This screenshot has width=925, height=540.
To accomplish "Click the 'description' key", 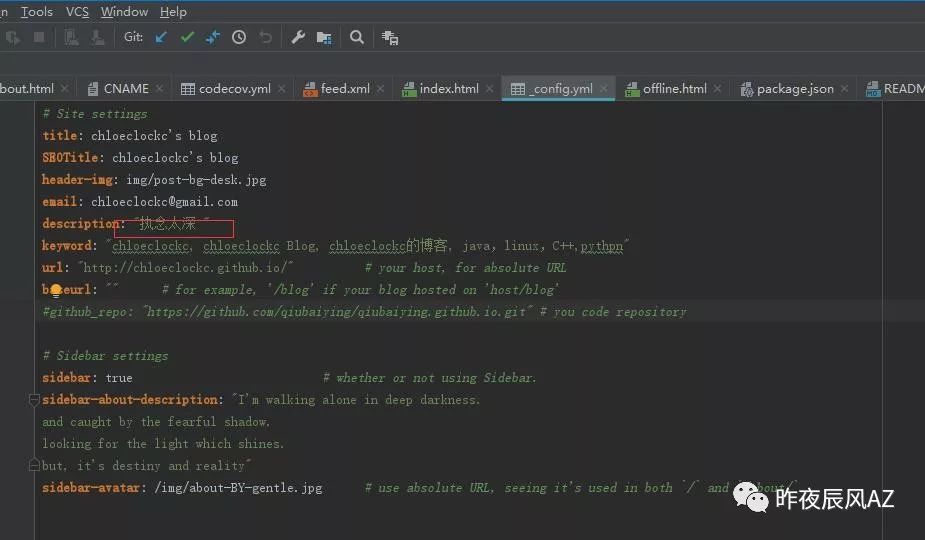I will (81, 224).
